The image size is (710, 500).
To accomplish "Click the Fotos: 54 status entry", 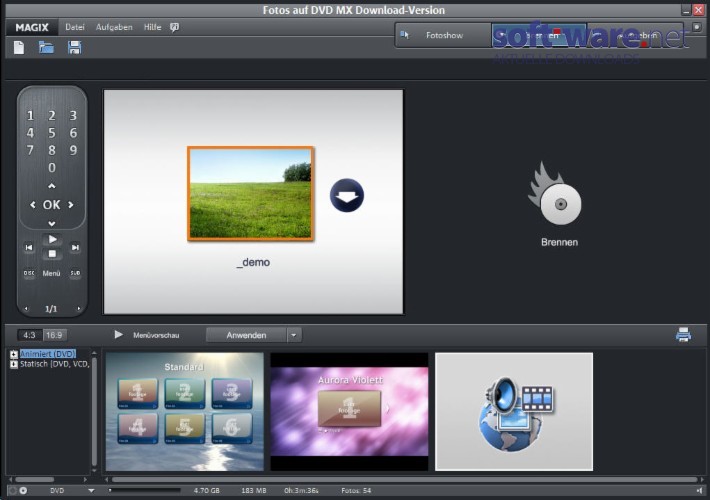I will click(x=356, y=490).
